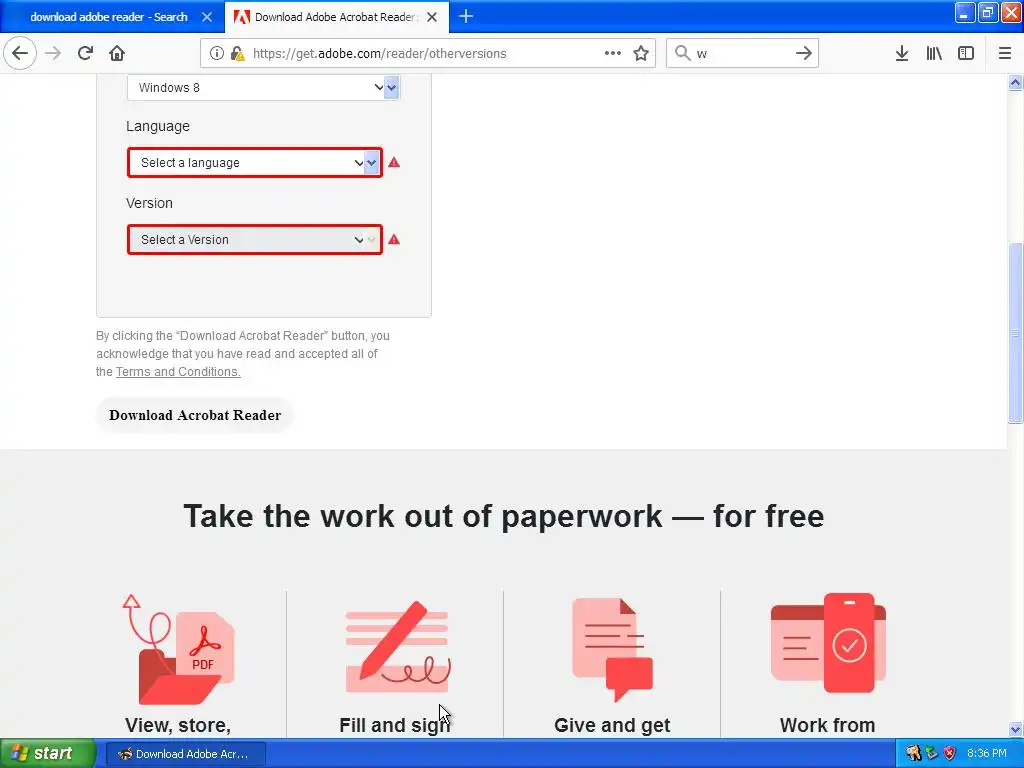Expand the Select a language dropdown
1024x768 pixels.
(255, 163)
